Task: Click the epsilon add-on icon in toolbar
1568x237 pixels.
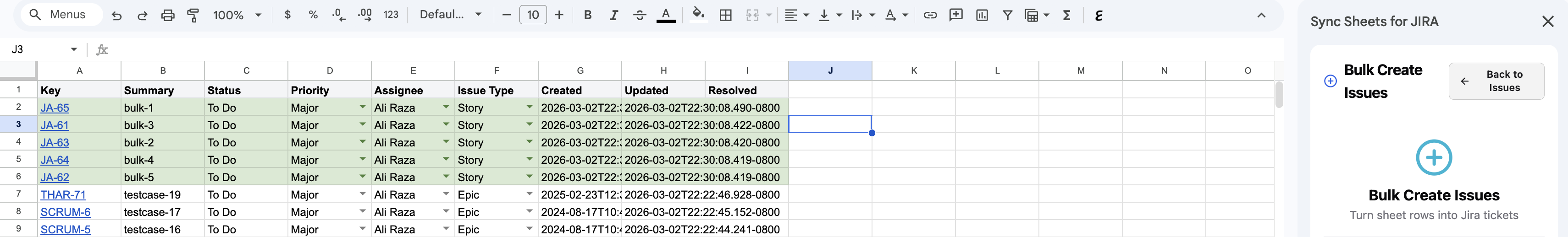Action: tap(1098, 15)
